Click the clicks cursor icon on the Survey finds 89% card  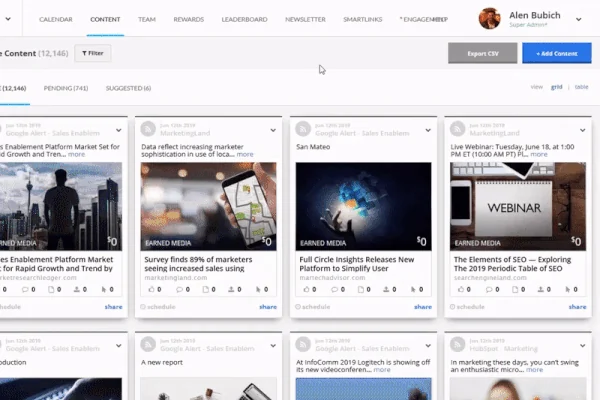[258, 289]
